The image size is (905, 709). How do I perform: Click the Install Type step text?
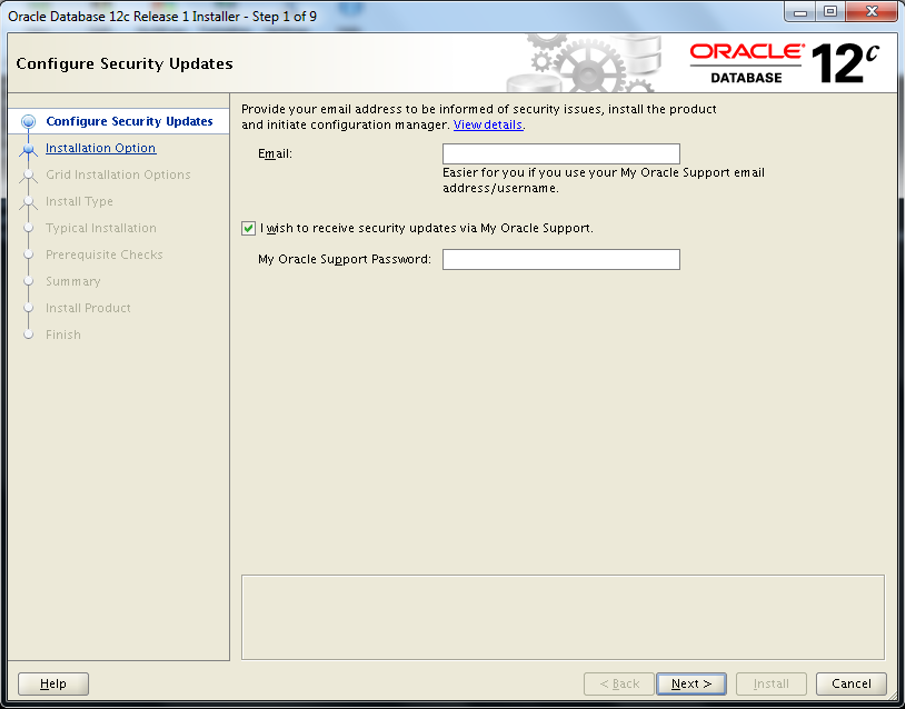79,201
